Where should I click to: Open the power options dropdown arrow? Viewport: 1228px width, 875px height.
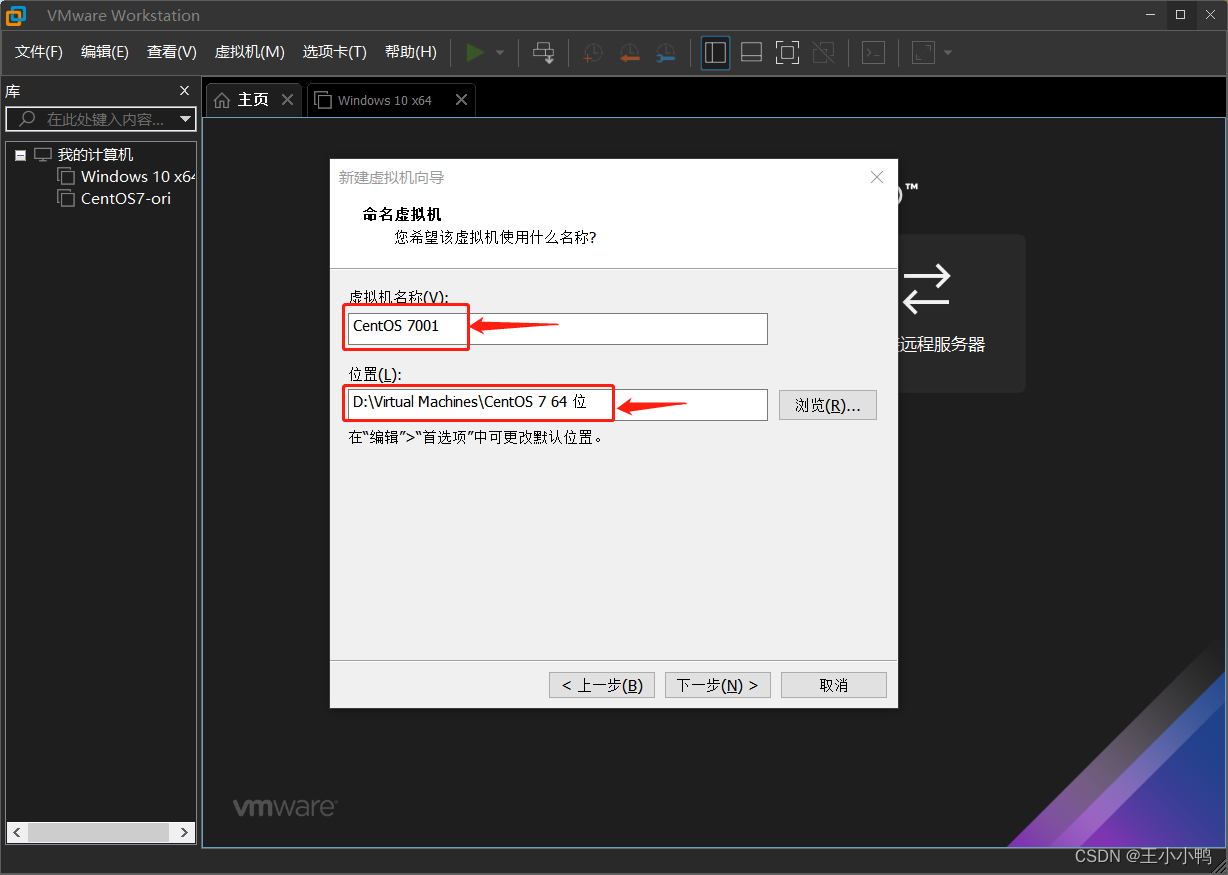click(x=500, y=52)
